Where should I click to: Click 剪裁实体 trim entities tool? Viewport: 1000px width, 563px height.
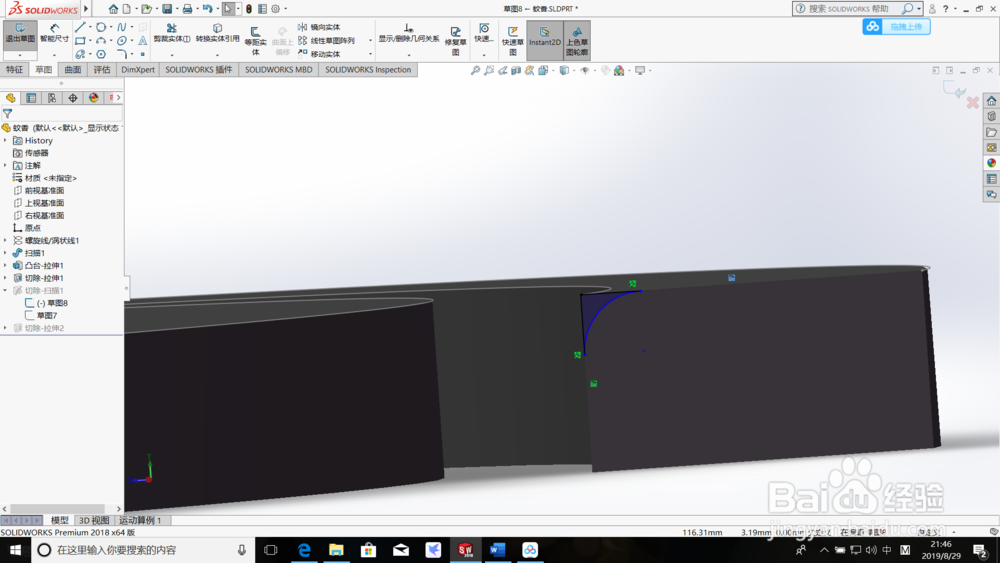click(x=172, y=33)
